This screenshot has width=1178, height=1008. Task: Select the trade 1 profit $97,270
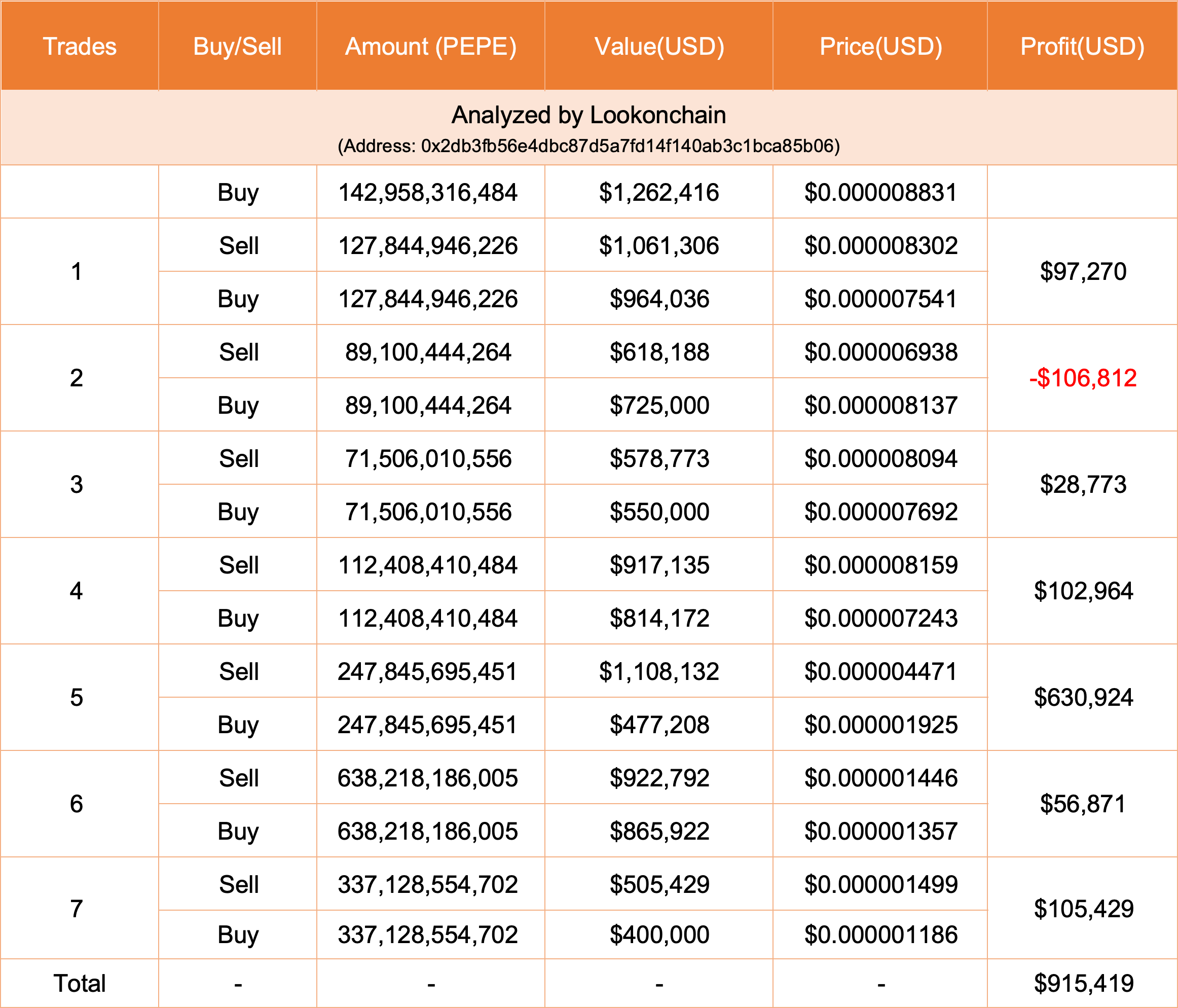(x=1083, y=272)
